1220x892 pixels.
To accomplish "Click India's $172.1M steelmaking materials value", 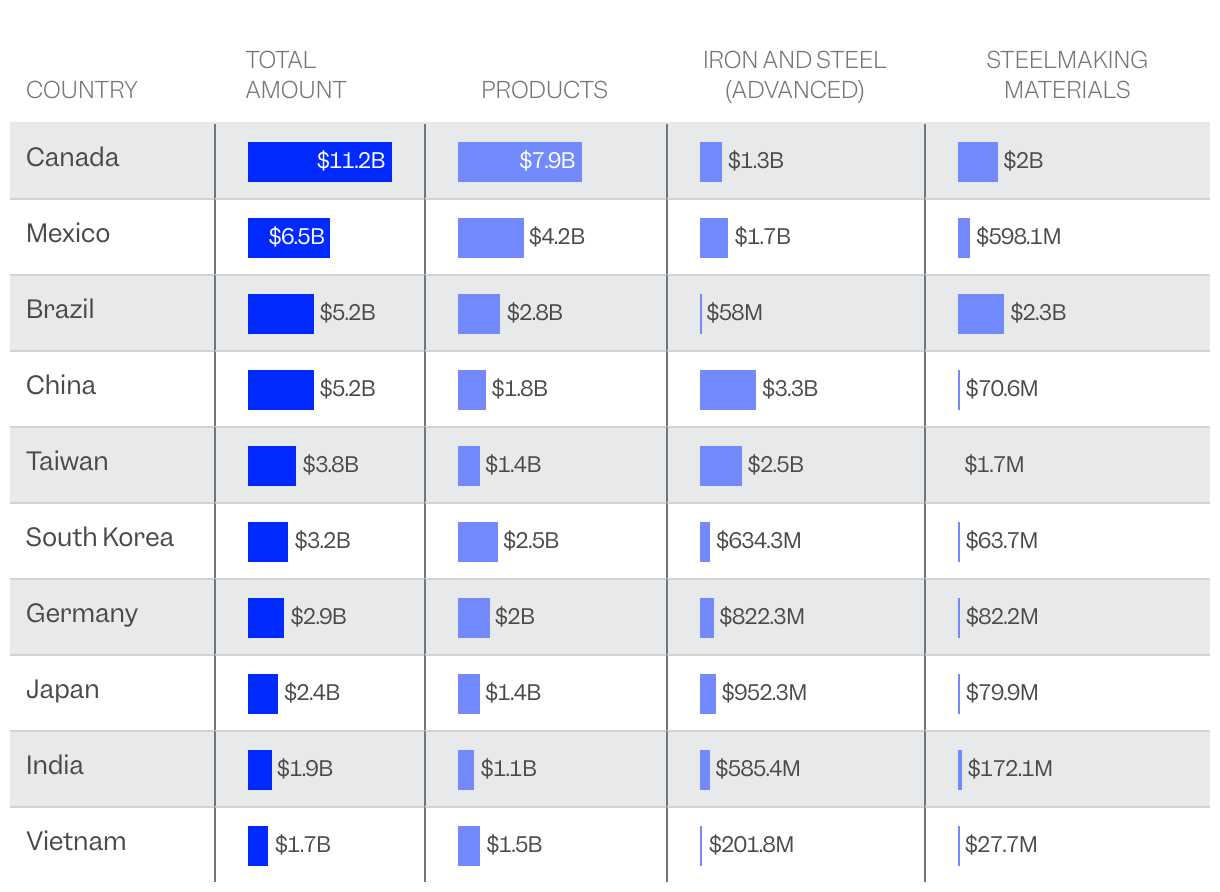I will [x=1009, y=769].
